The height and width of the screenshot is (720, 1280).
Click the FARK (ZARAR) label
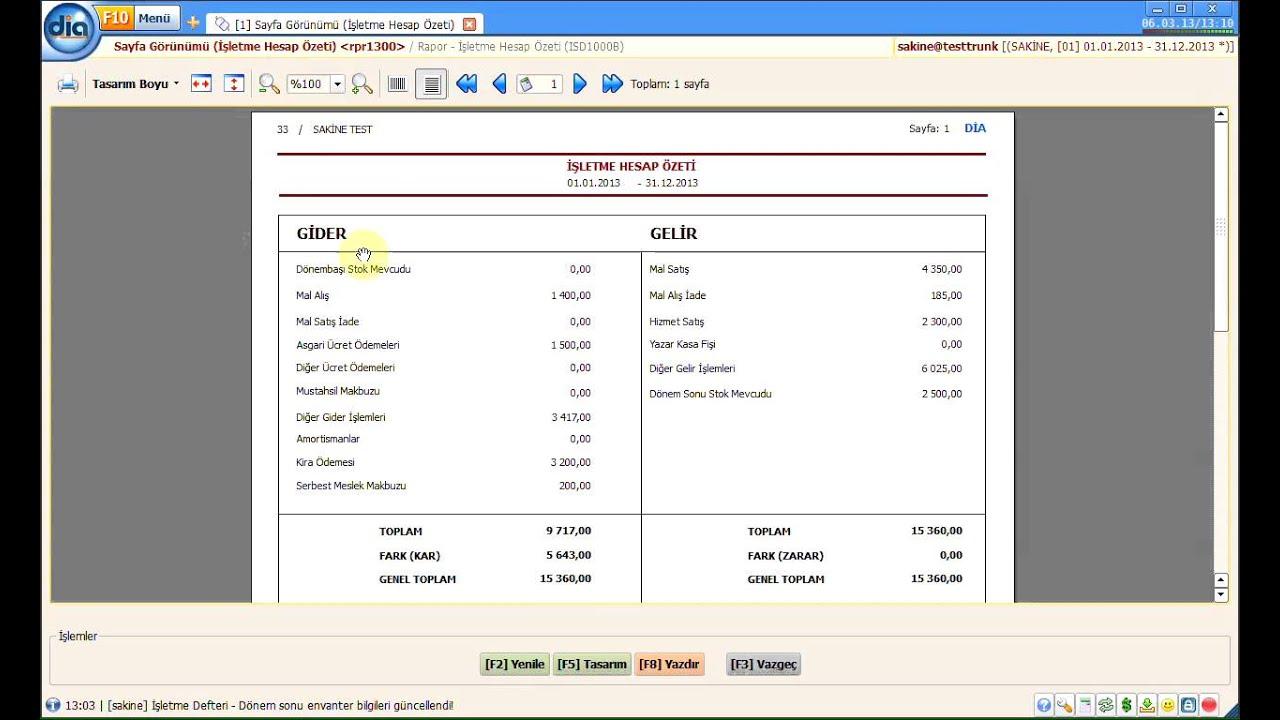point(786,556)
